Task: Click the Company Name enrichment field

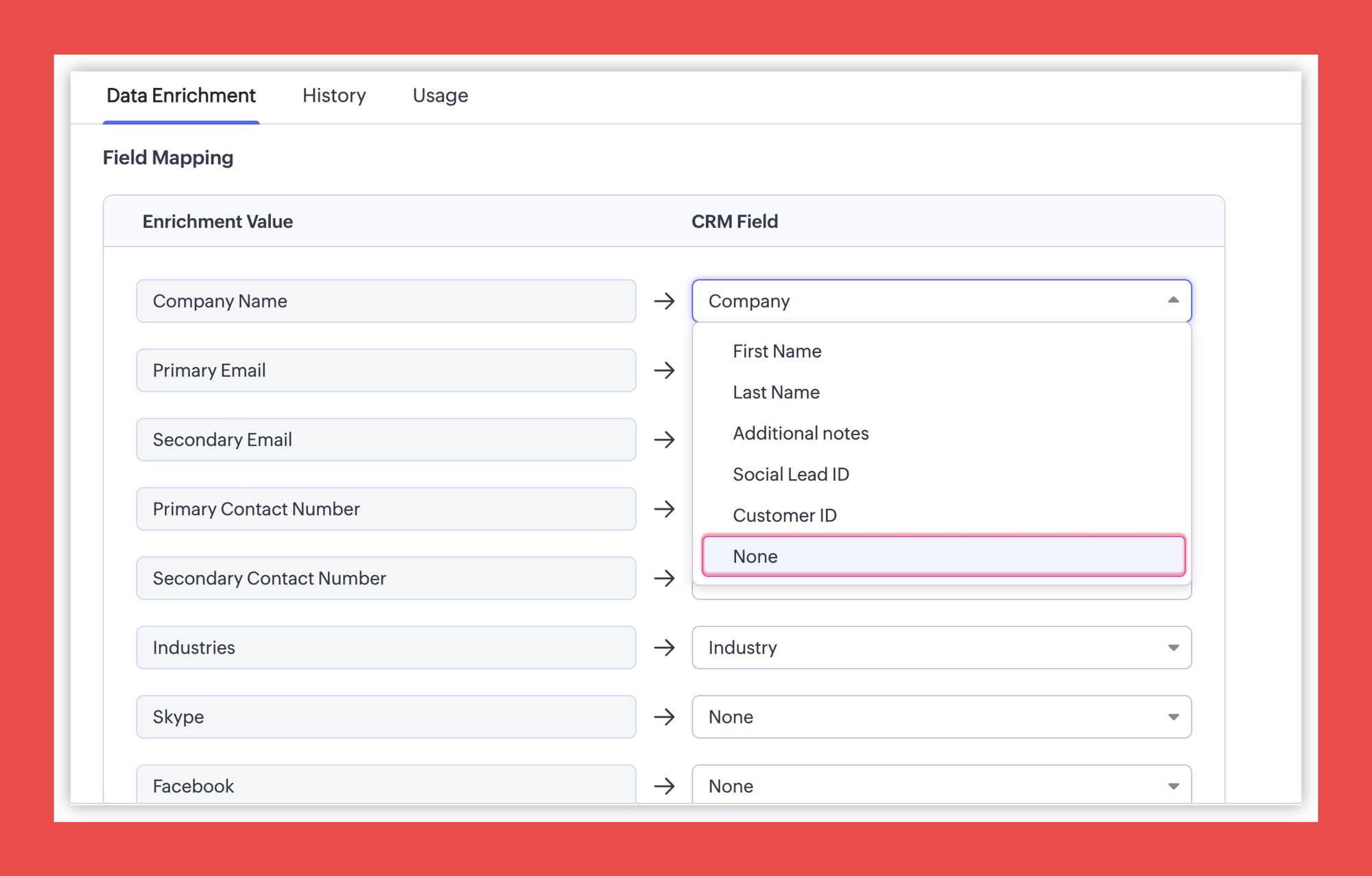Action: pyautogui.click(x=386, y=301)
